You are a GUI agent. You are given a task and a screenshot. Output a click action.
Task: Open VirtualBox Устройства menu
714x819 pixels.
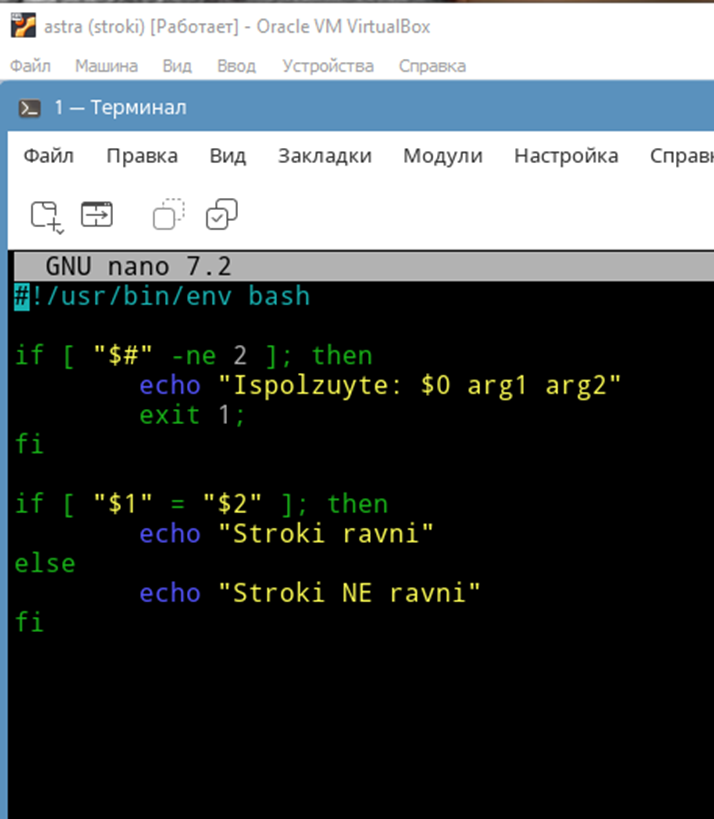click(x=328, y=66)
